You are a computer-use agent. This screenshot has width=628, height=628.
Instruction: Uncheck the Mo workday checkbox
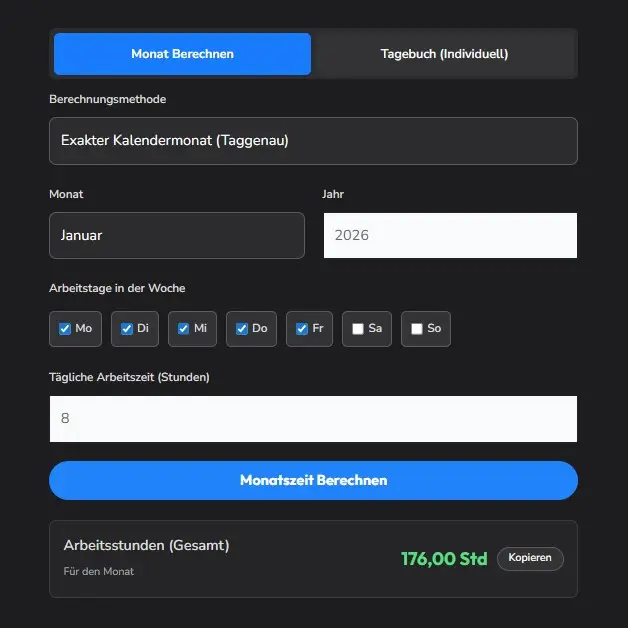(x=65, y=329)
